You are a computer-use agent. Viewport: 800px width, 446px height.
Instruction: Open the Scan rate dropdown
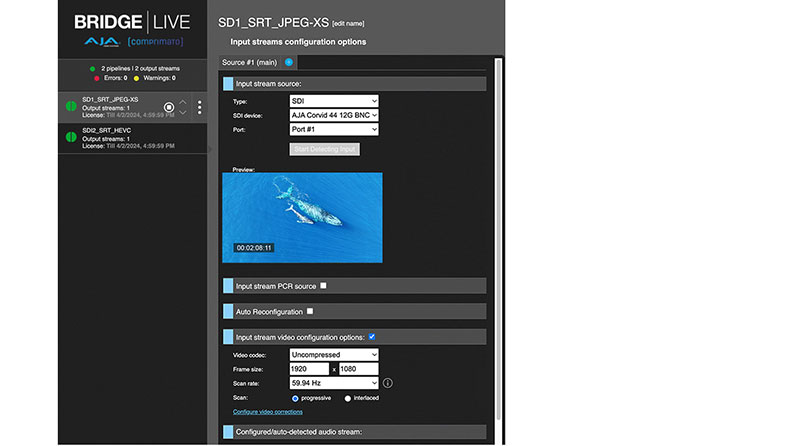click(334, 383)
